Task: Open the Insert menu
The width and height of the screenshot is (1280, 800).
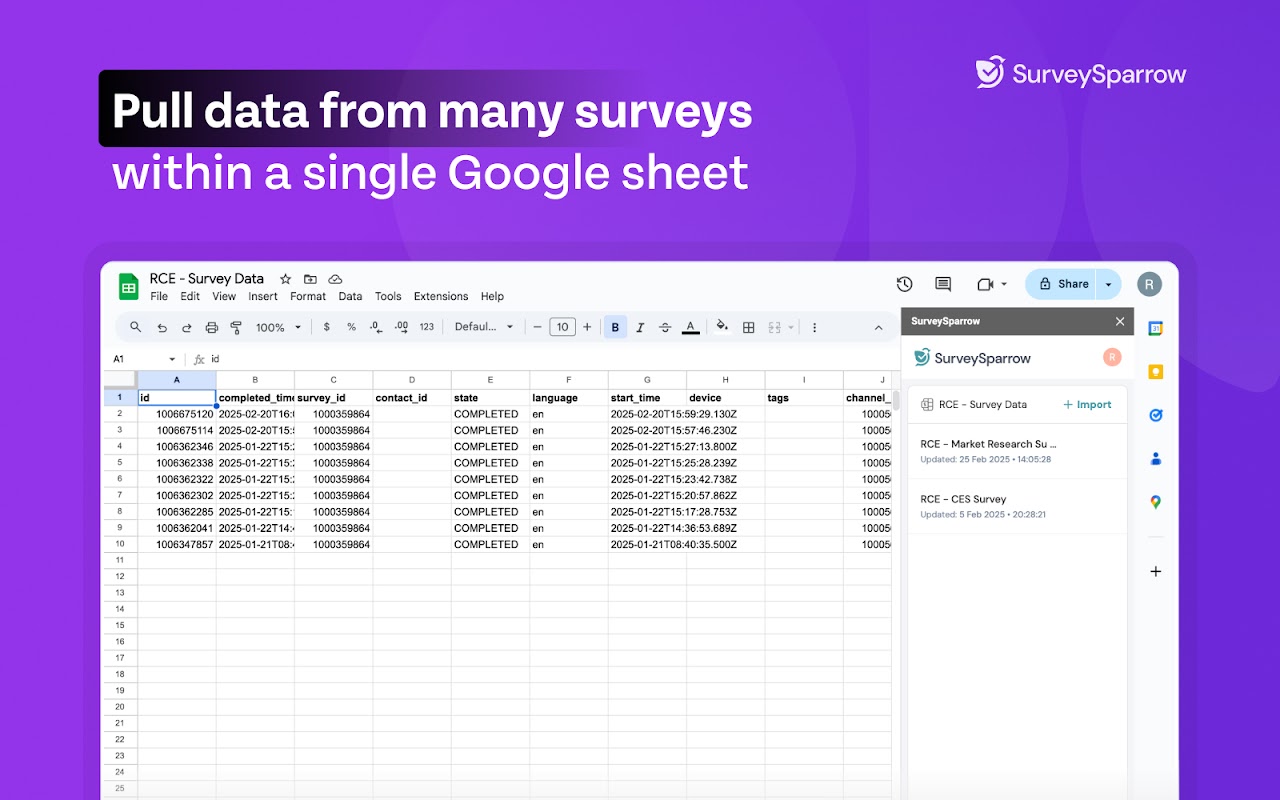Action: 263,296
